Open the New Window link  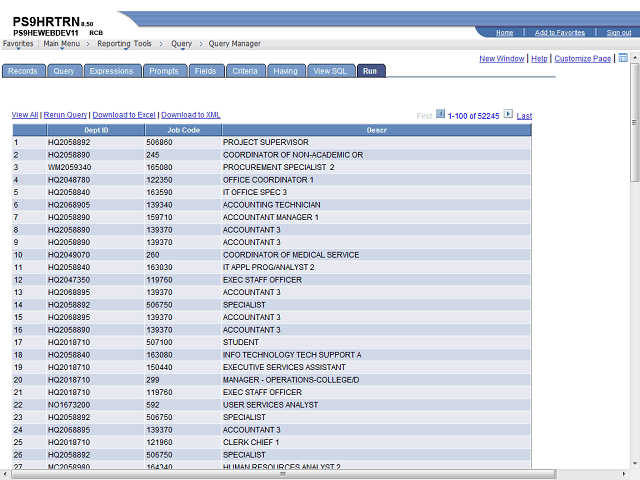pyautogui.click(x=502, y=59)
